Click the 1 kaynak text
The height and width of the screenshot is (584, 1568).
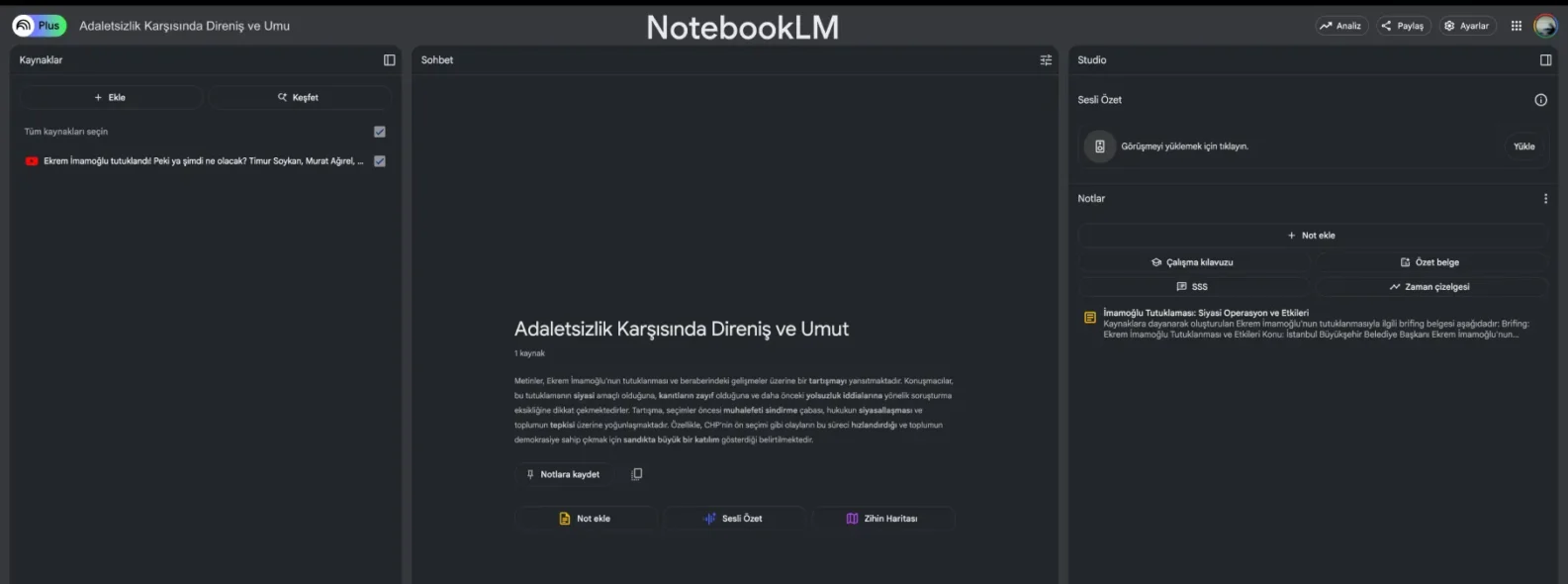[x=529, y=353]
